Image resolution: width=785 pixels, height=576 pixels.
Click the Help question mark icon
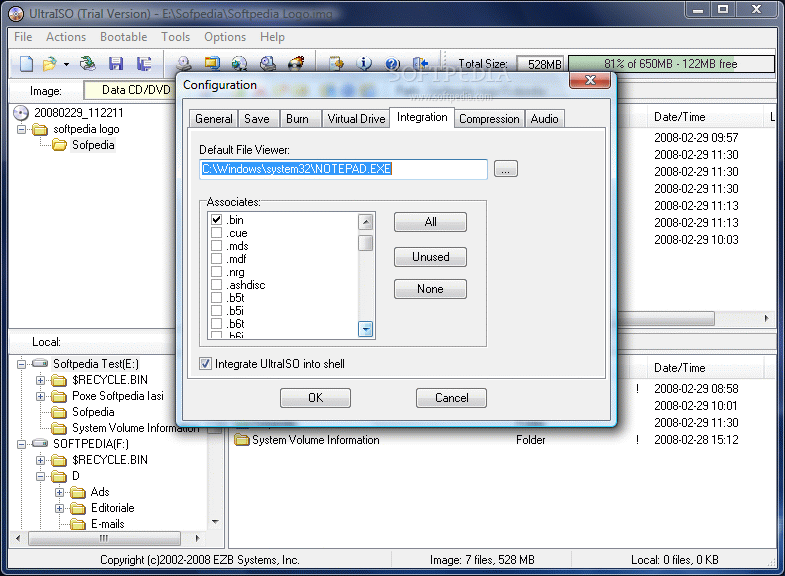pyautogui.click(x=392, y=64)
